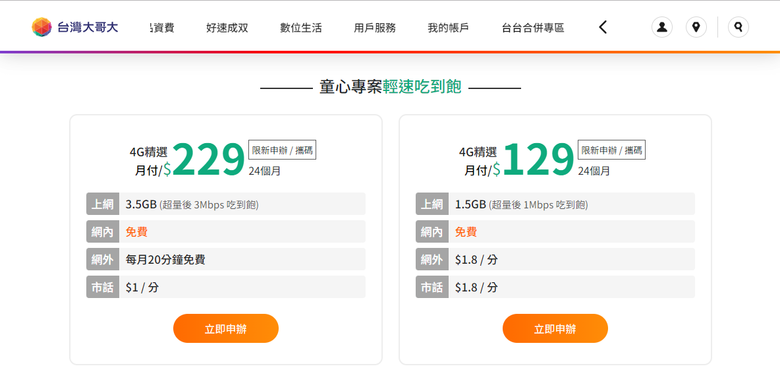
Task: Click the 市話 label on the 229 plan
Action: 102,287
